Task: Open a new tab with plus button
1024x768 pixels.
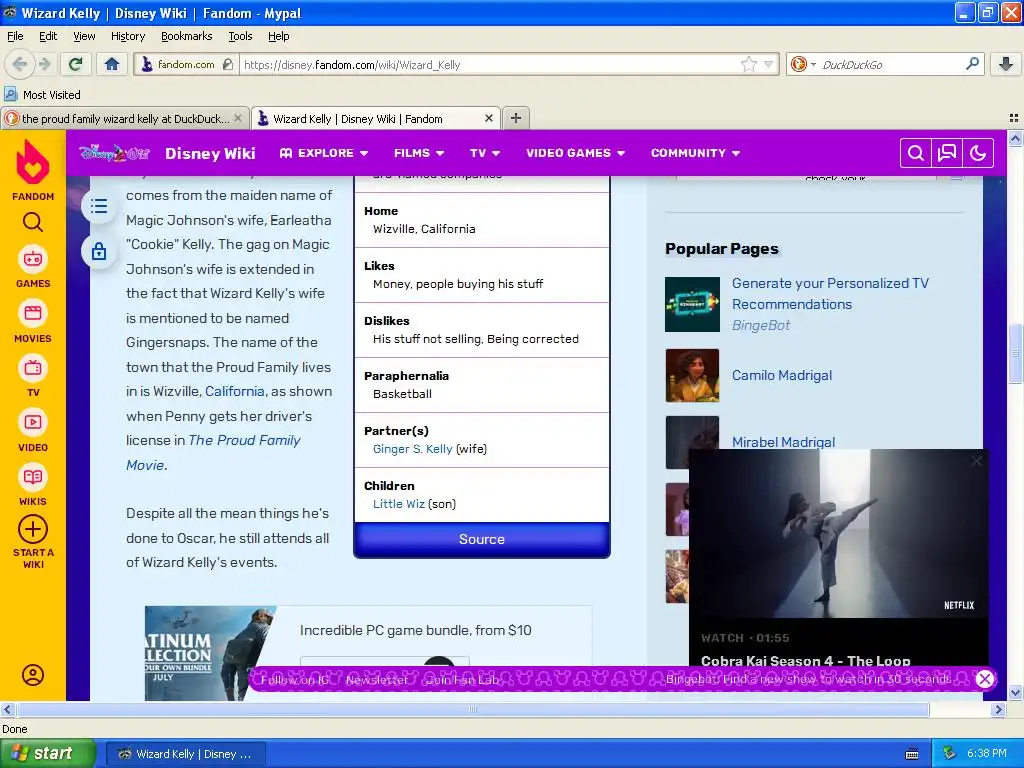Action: [515, 118]
